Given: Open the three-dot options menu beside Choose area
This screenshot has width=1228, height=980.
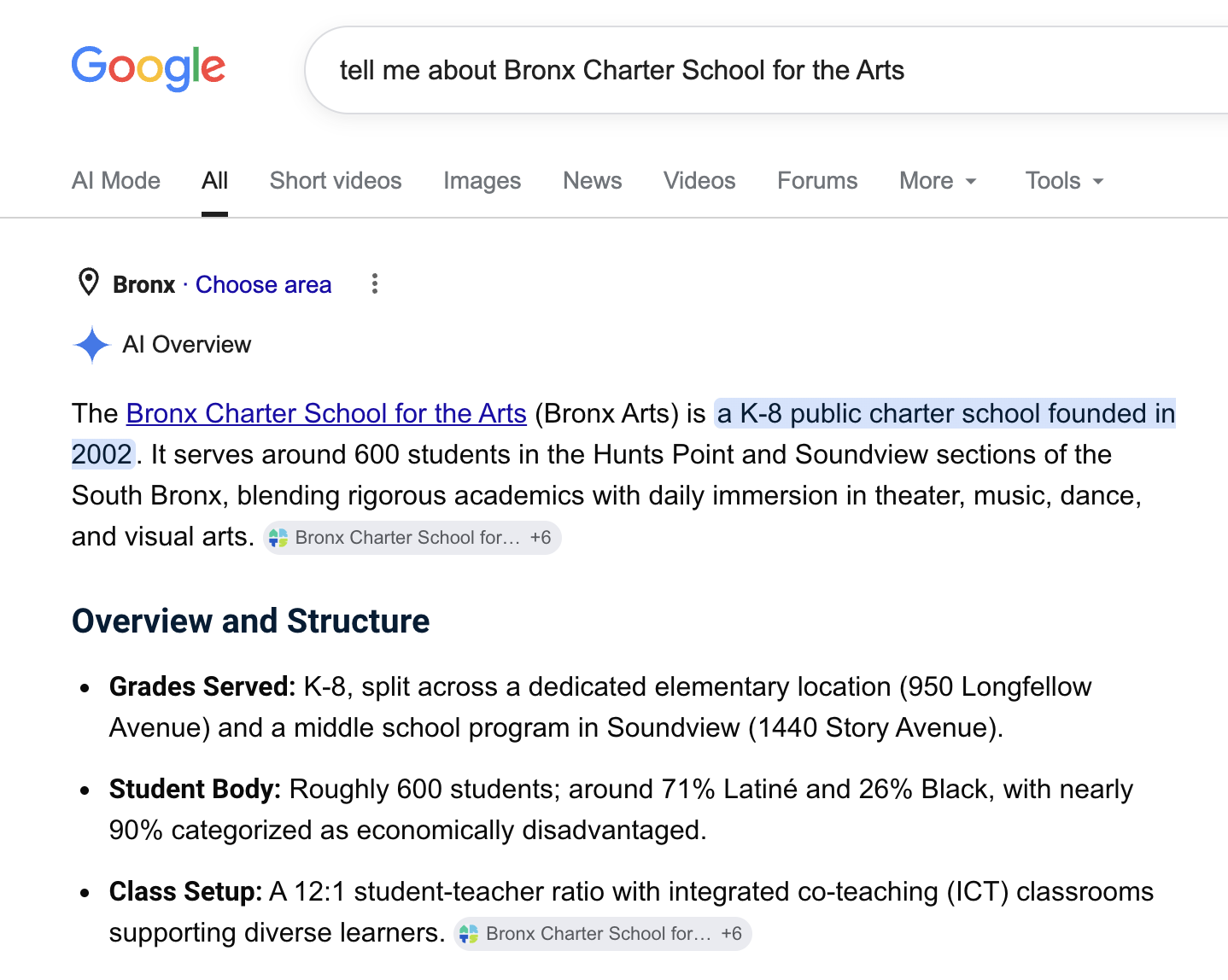Looking at the screenshot, I should pos(374,284).
